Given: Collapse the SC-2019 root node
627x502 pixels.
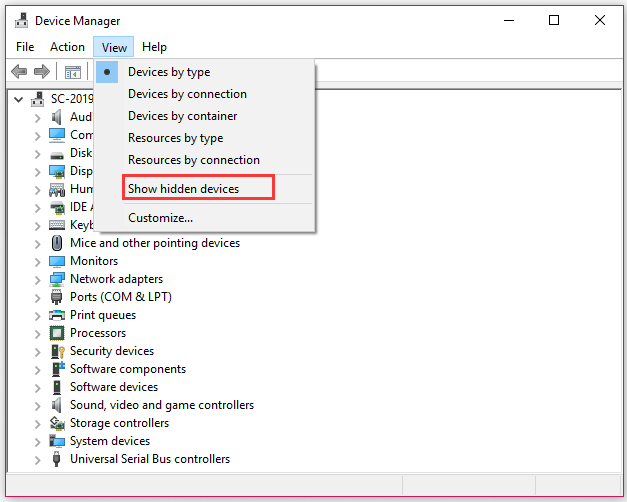Looking at the screenshot, I should pos(18,99).
